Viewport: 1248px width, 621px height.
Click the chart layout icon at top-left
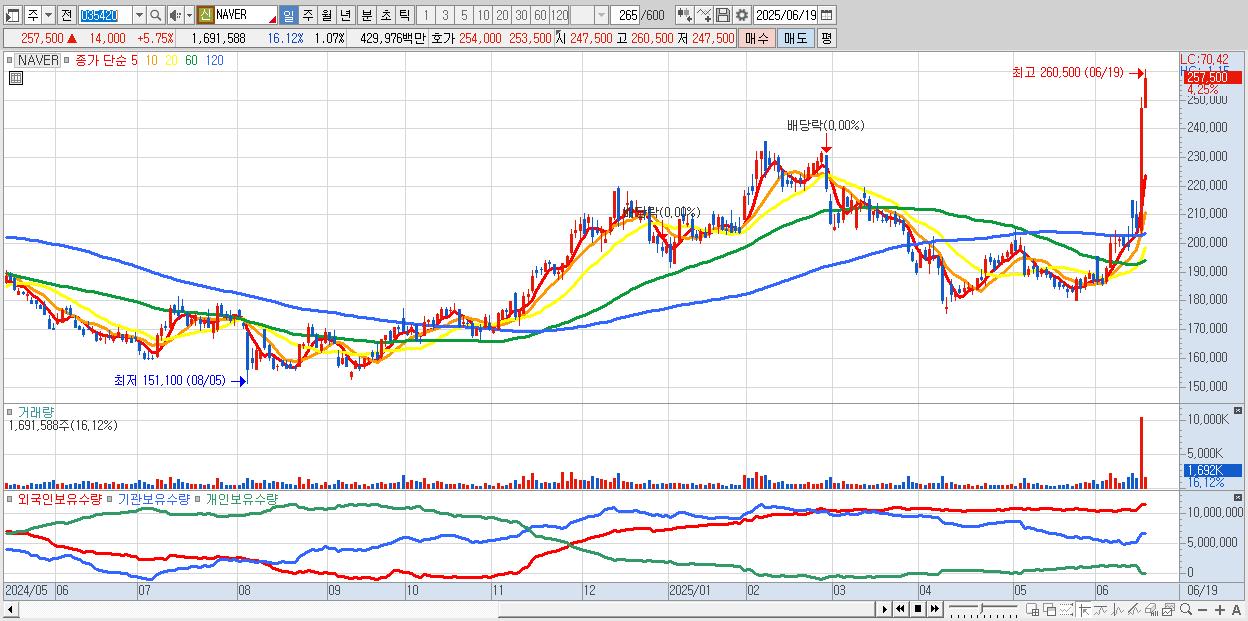point(12,15)
